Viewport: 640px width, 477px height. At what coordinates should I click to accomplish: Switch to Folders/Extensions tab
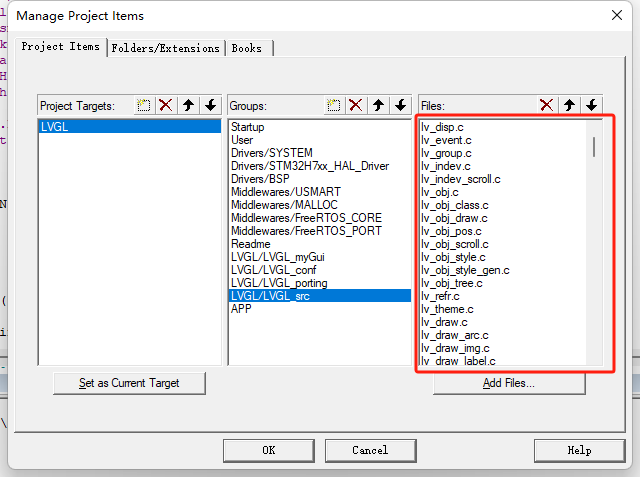click(x=166, y=48)
